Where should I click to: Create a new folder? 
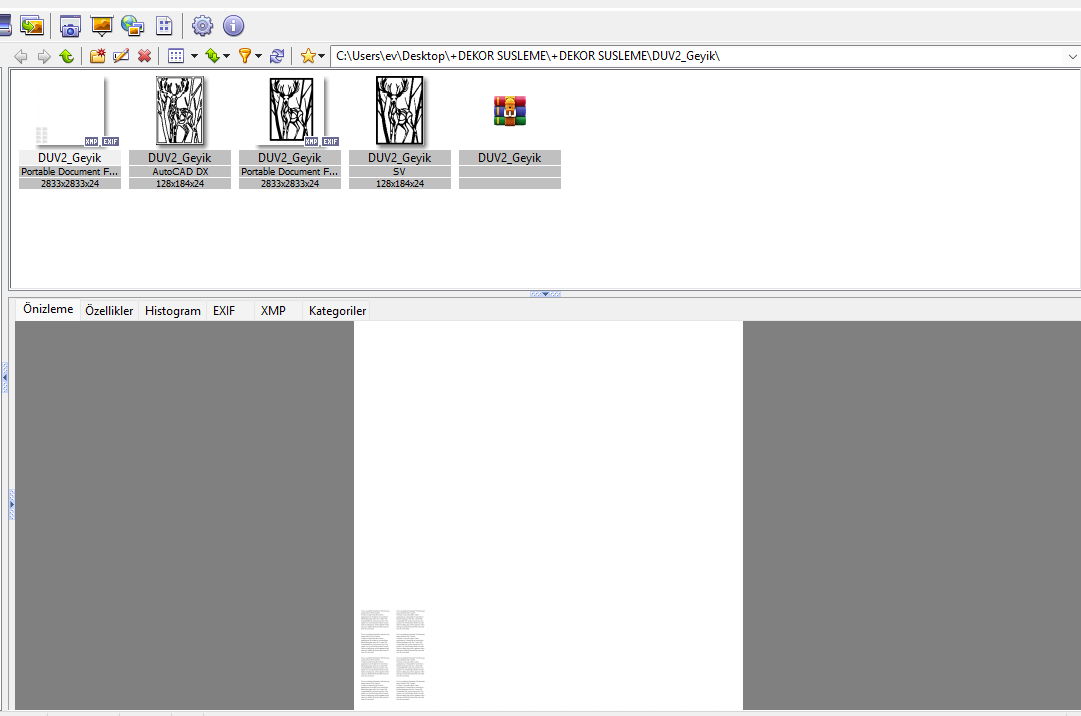tap(97, 56)
